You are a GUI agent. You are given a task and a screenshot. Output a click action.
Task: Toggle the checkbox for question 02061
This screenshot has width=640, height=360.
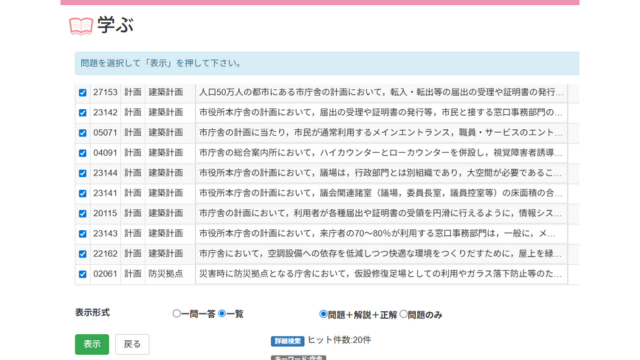(x=82, y=274)
